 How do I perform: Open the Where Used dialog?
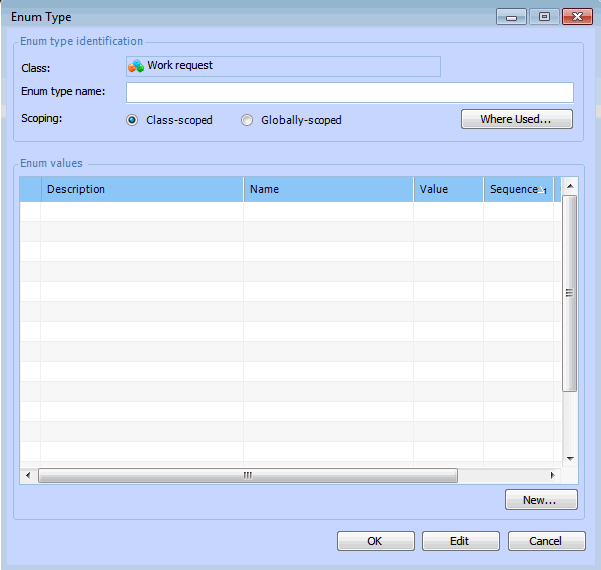tap(516, 119)
